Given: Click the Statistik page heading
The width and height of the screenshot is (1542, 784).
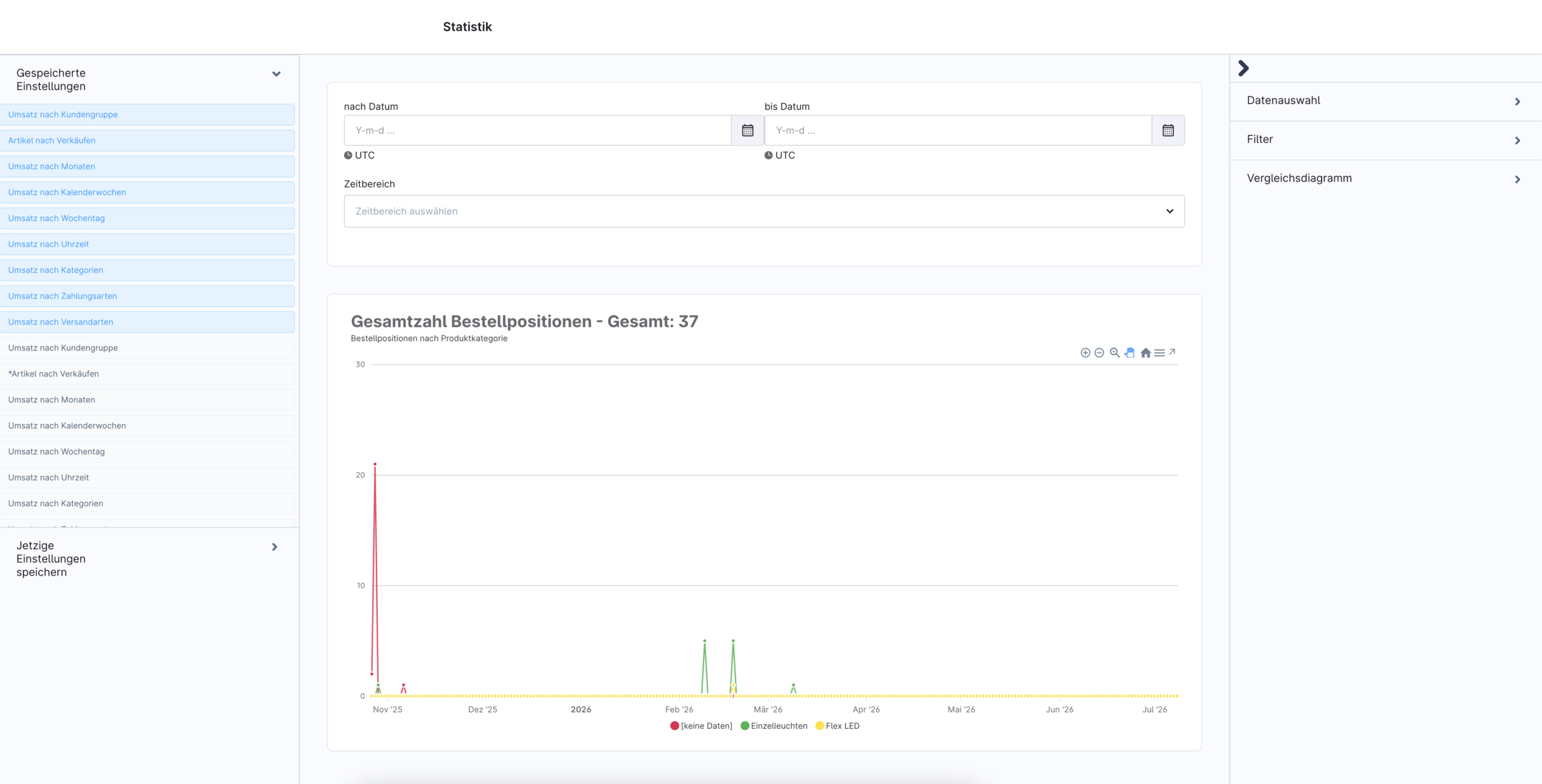Looking at the screenshot, I should pyautogui.click(x=467, y=27).
